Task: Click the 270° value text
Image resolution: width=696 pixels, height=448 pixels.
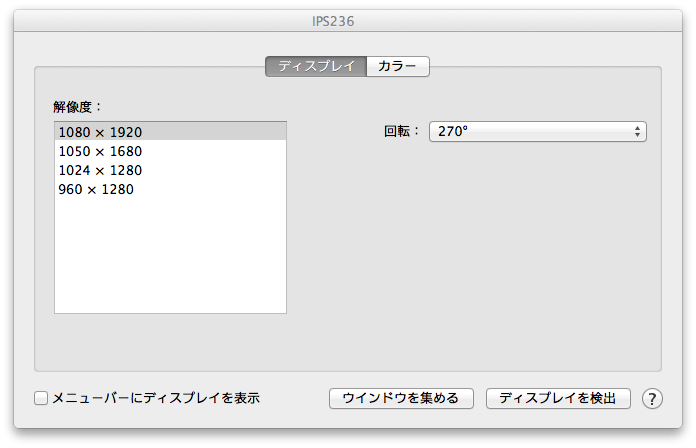Action: point(453,132)
